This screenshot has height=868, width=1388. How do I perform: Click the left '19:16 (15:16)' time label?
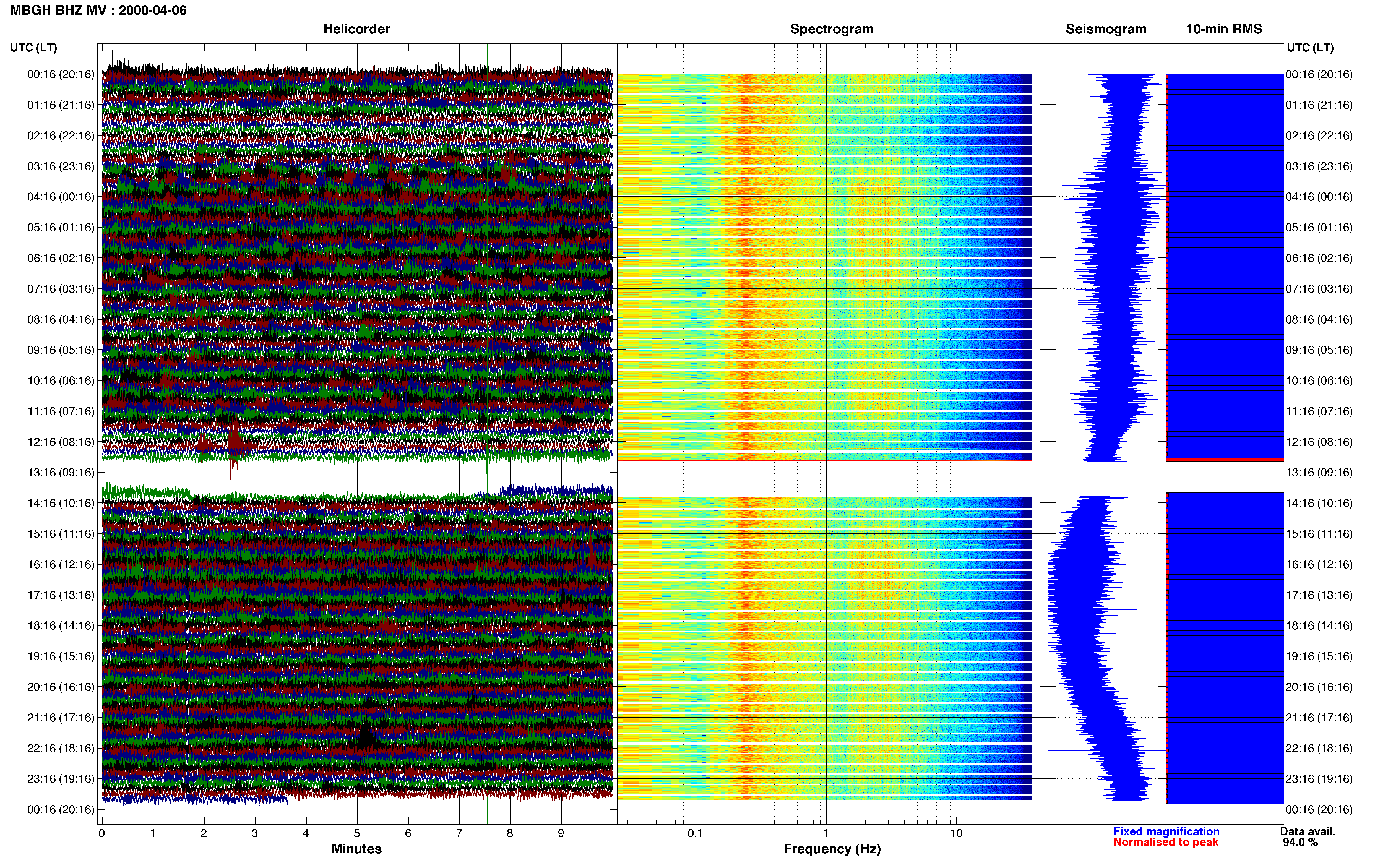(61, 656)
